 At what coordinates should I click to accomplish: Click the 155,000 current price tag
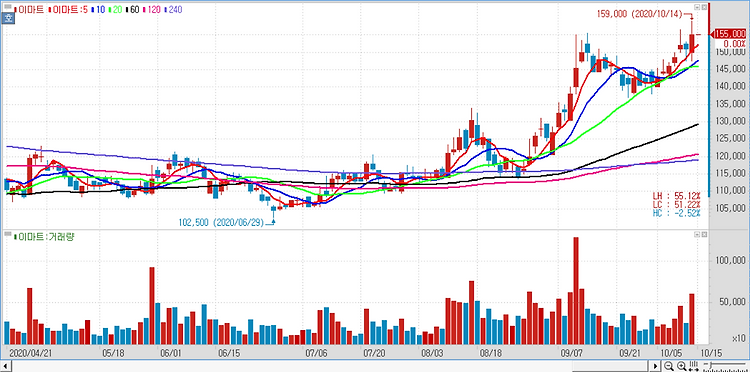730,34
